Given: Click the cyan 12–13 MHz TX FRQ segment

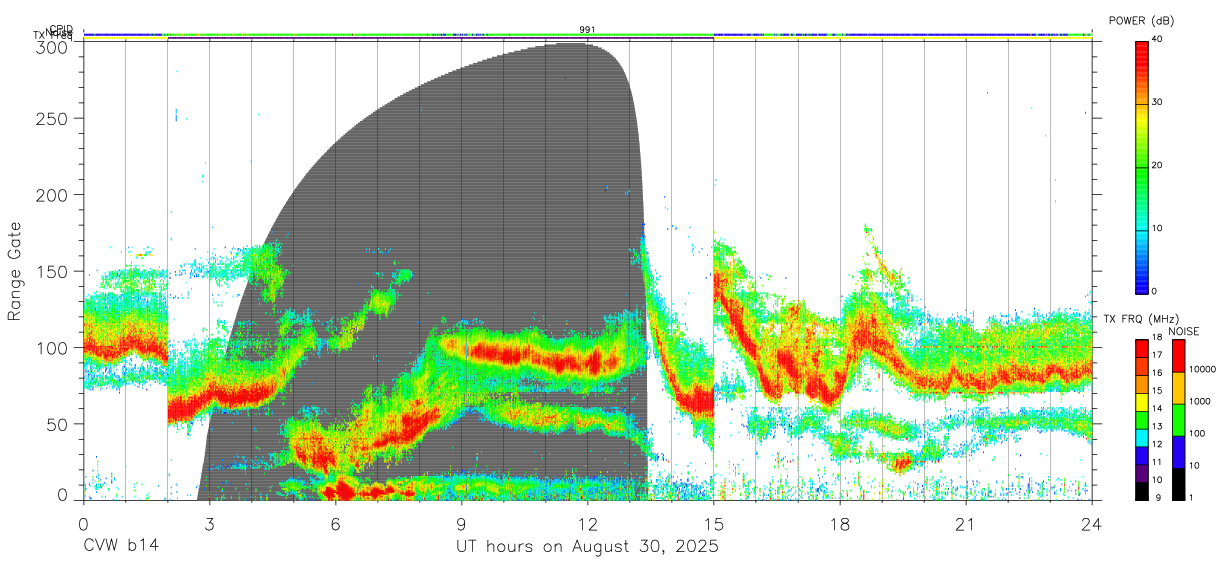Looking at the screenshot, I should click(1142, 437).
